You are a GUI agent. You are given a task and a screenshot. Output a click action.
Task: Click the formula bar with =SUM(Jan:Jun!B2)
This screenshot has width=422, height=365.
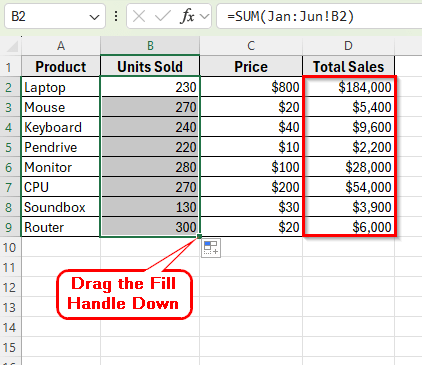(x=319, y=16)
